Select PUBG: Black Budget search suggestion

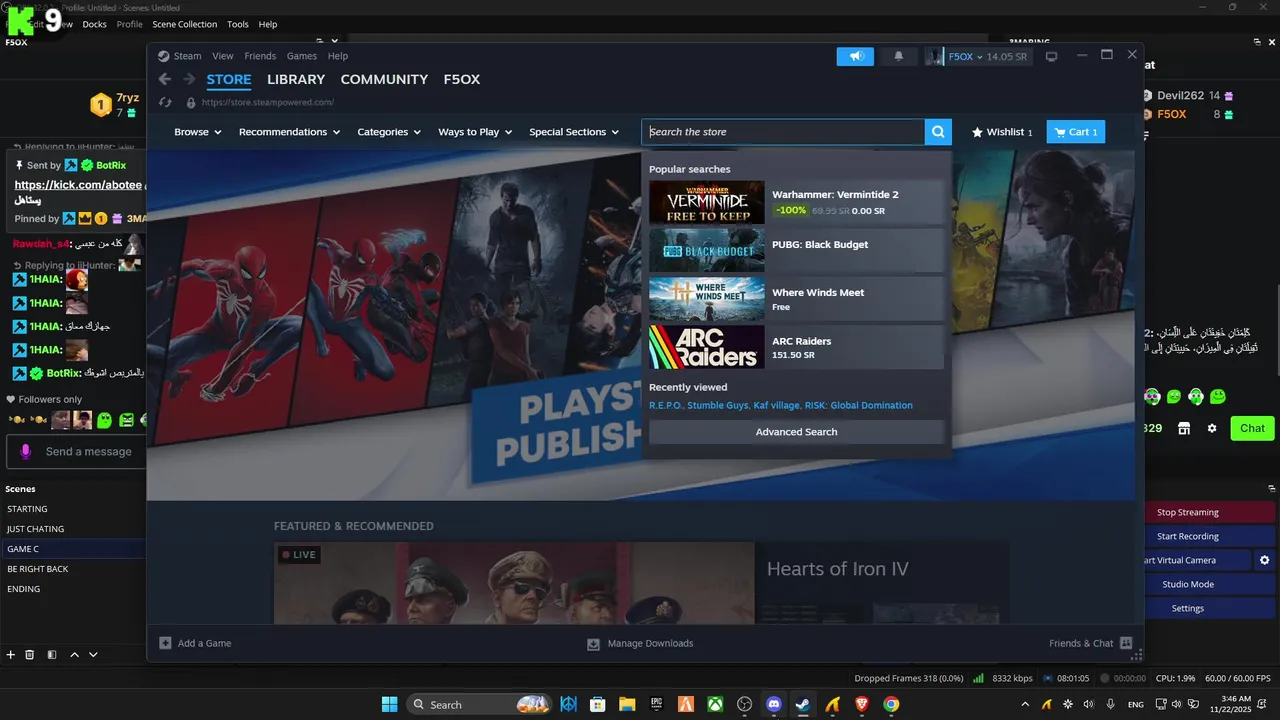tap(796, 250)
